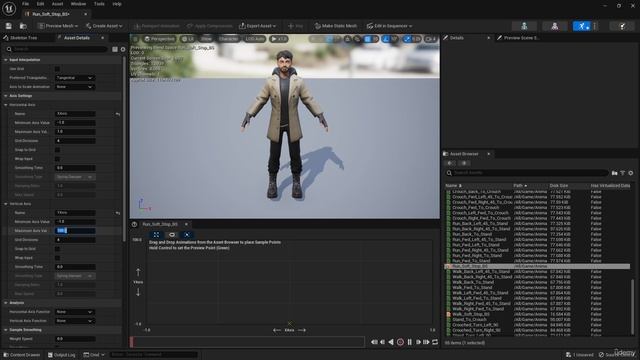Open Horizontal Axis Function dropdown
Screen dimensions: 640x360
[75, 312]
